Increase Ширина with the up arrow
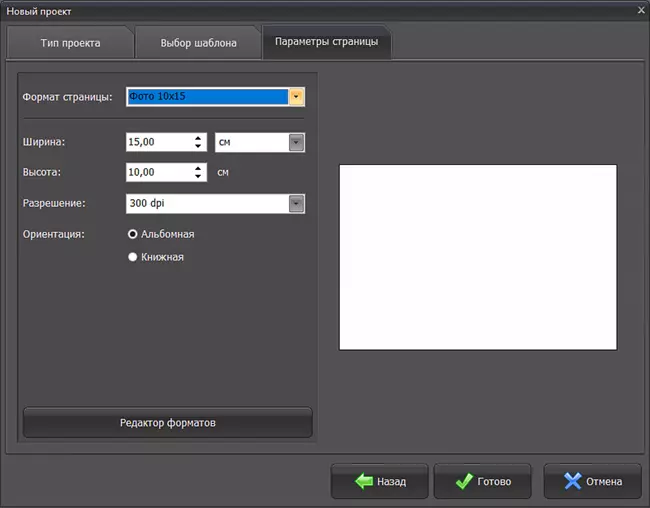The image size is (650, 508). coord(198,139)
